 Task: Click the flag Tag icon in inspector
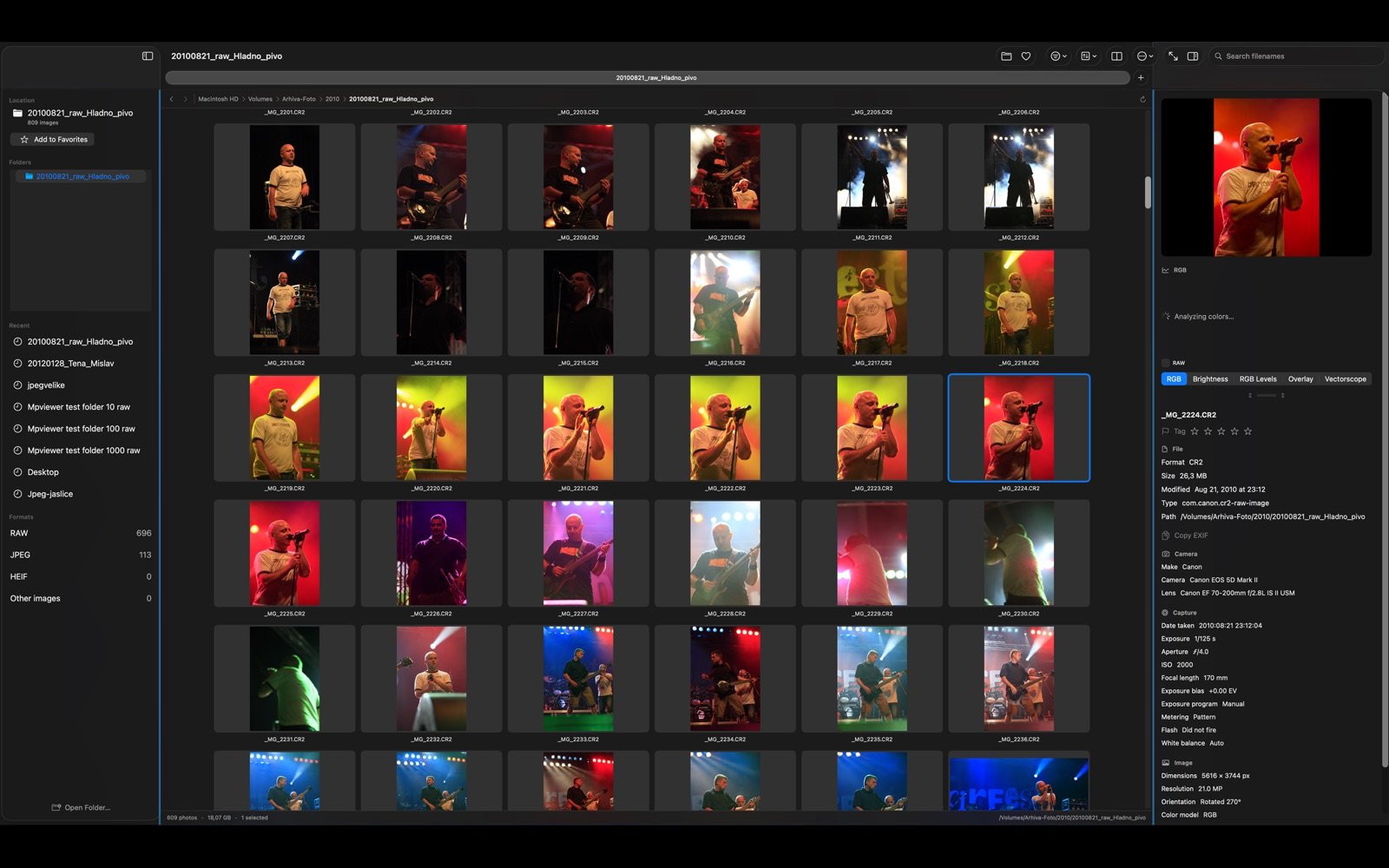click(1165, 431)
